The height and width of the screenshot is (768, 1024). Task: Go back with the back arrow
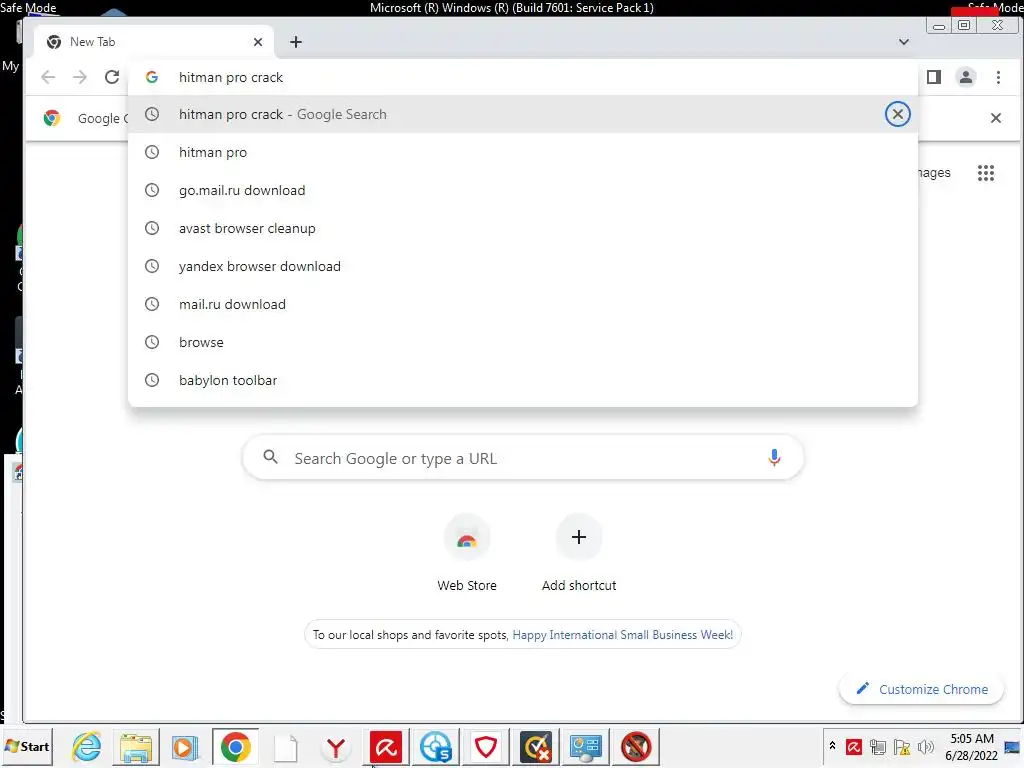point(48,77)
